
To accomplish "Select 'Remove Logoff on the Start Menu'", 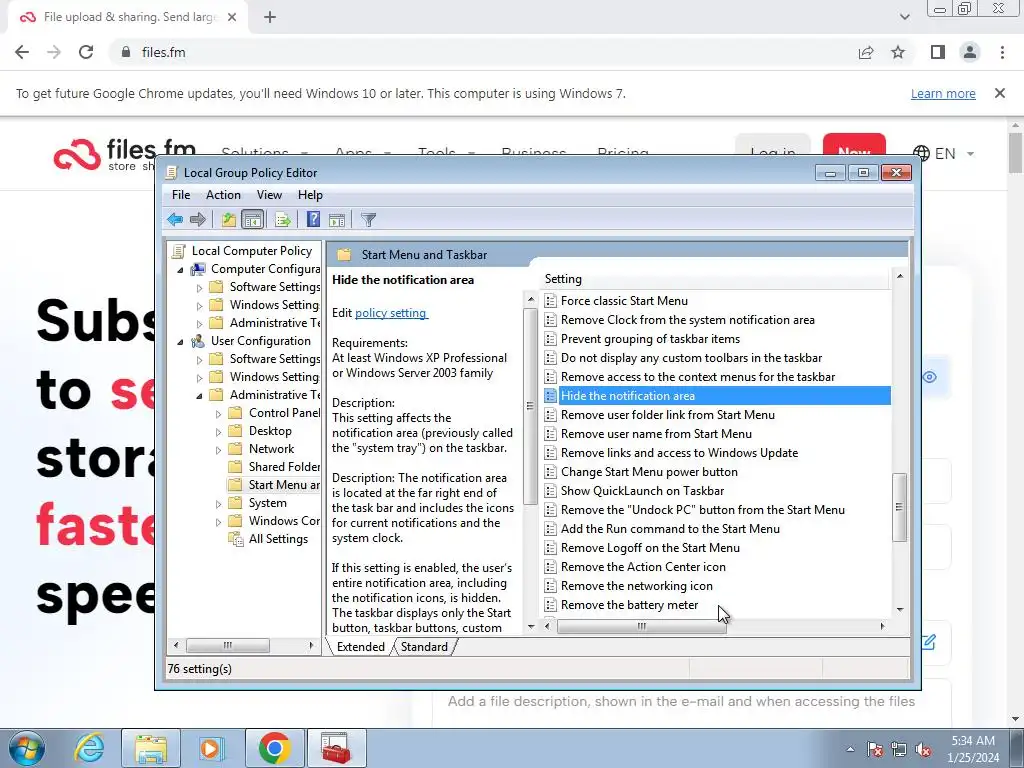I will pos(650,547).
